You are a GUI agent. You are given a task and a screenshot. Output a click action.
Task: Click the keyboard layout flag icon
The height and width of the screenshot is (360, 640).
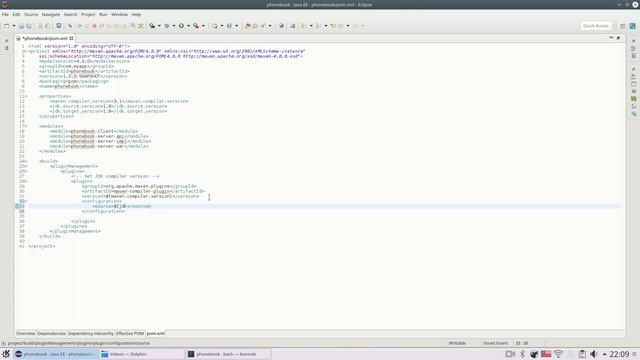[546, 354]
